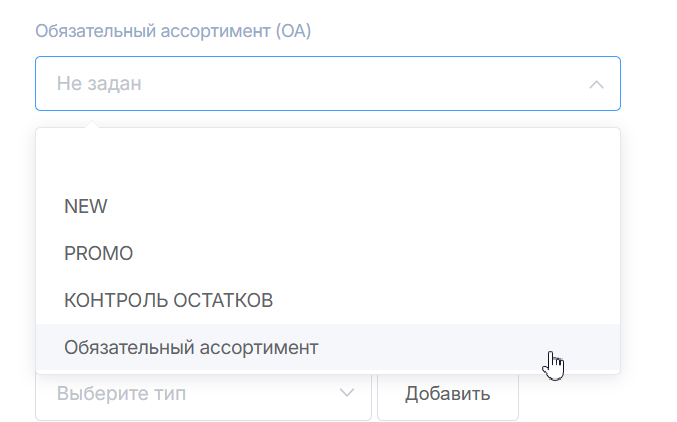Viewport: 677px width, 422px height.
Task: Click the NEW entry under blank row
Action: (x=86, y=207)
